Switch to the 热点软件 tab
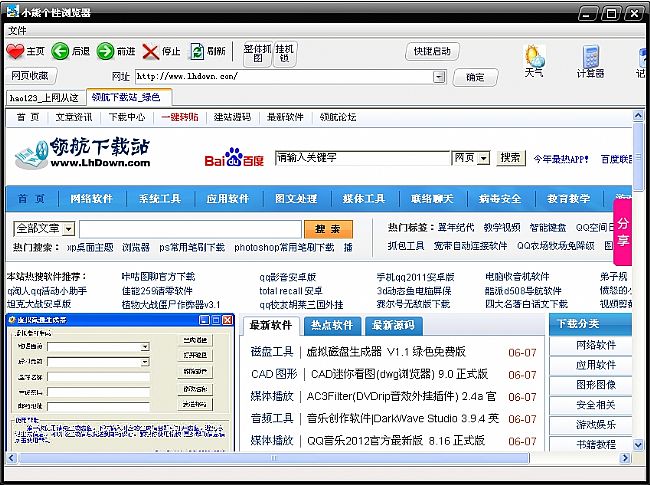The width and height of the screenshot is (650, 485). (x=332, y=325)
